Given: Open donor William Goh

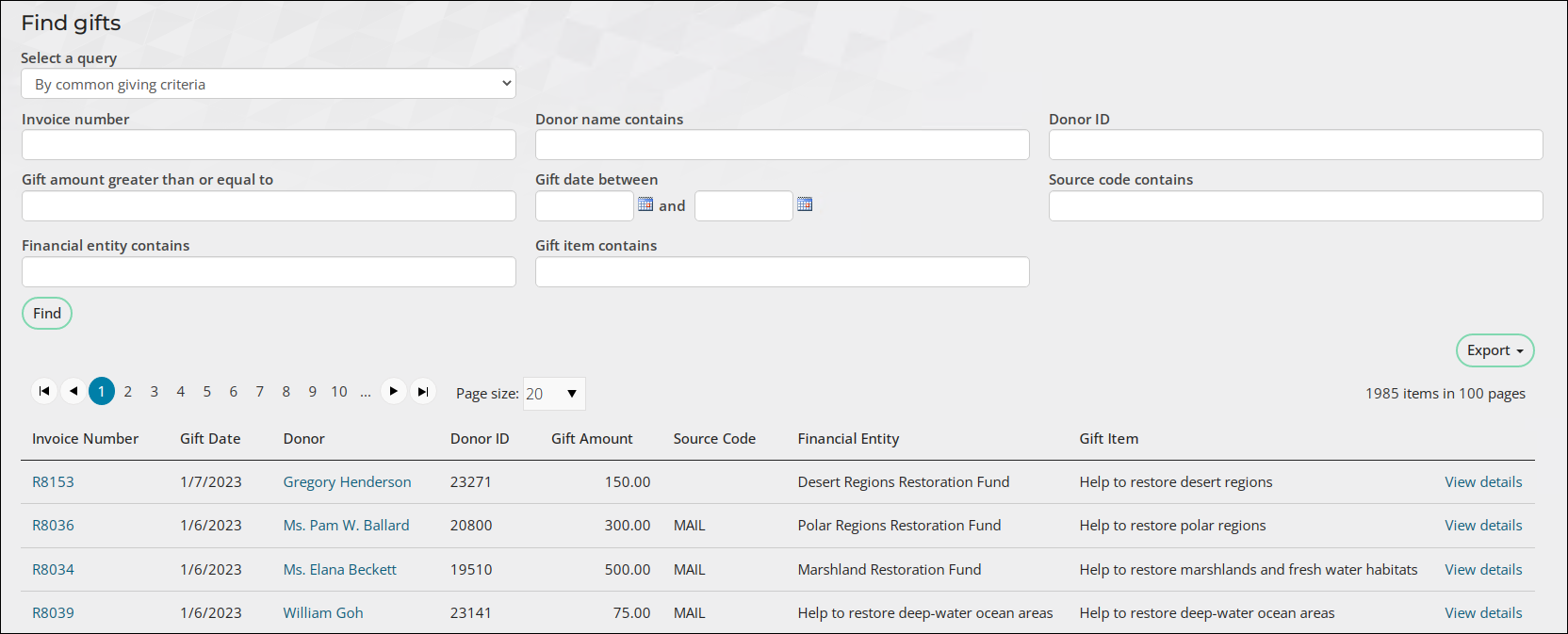Looking at the screenshot, I should 323,613.
